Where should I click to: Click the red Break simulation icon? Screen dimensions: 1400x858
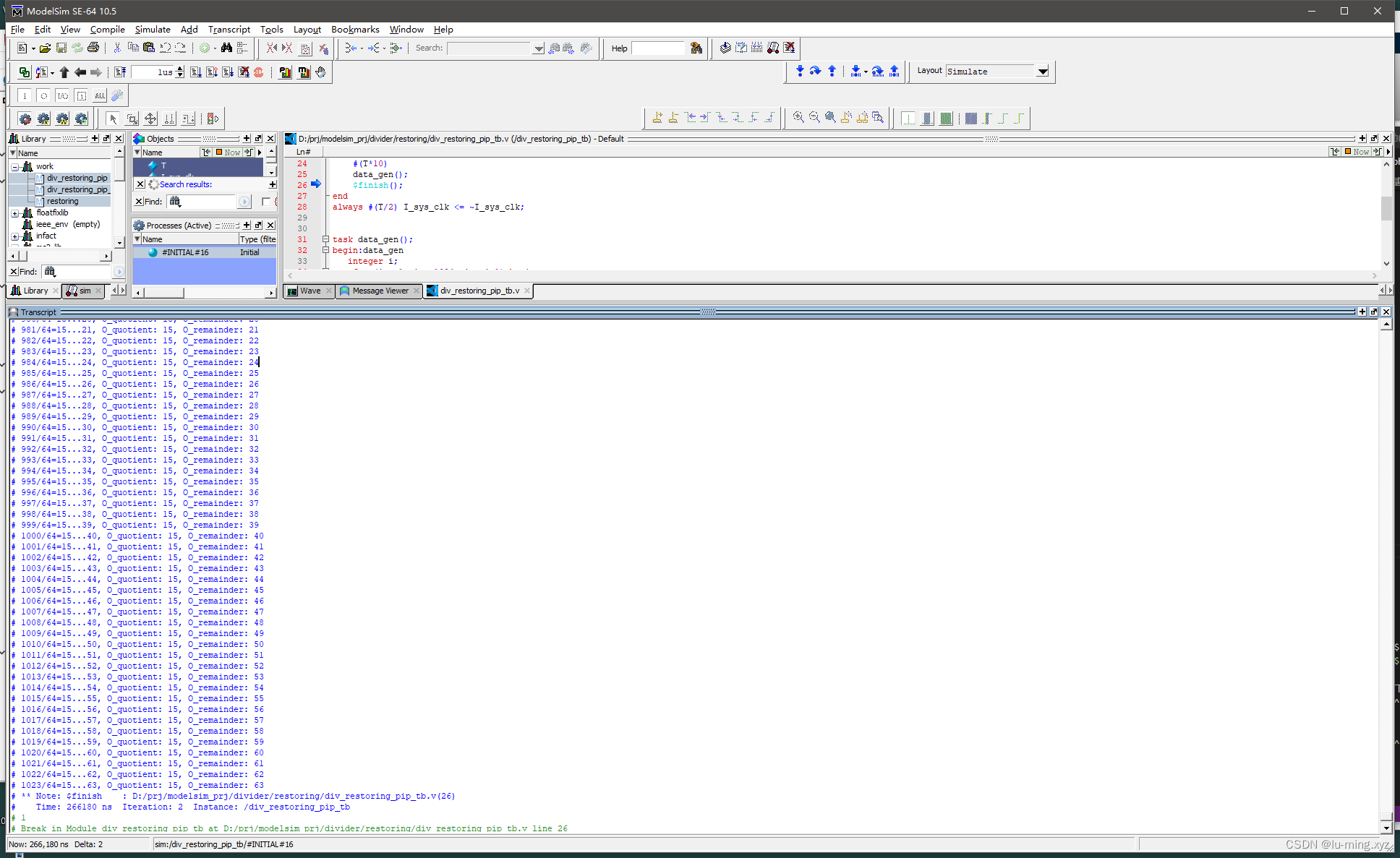(258, 72)
